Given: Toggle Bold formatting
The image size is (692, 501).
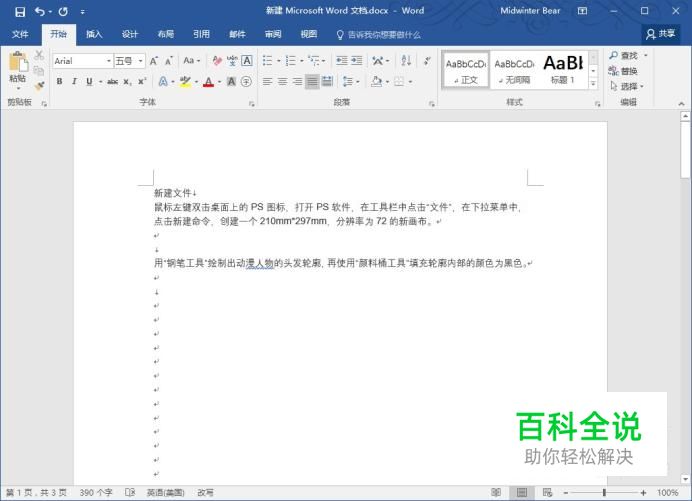Looking at the screenshot, I should pyautogui.click(x=60, y=82).
